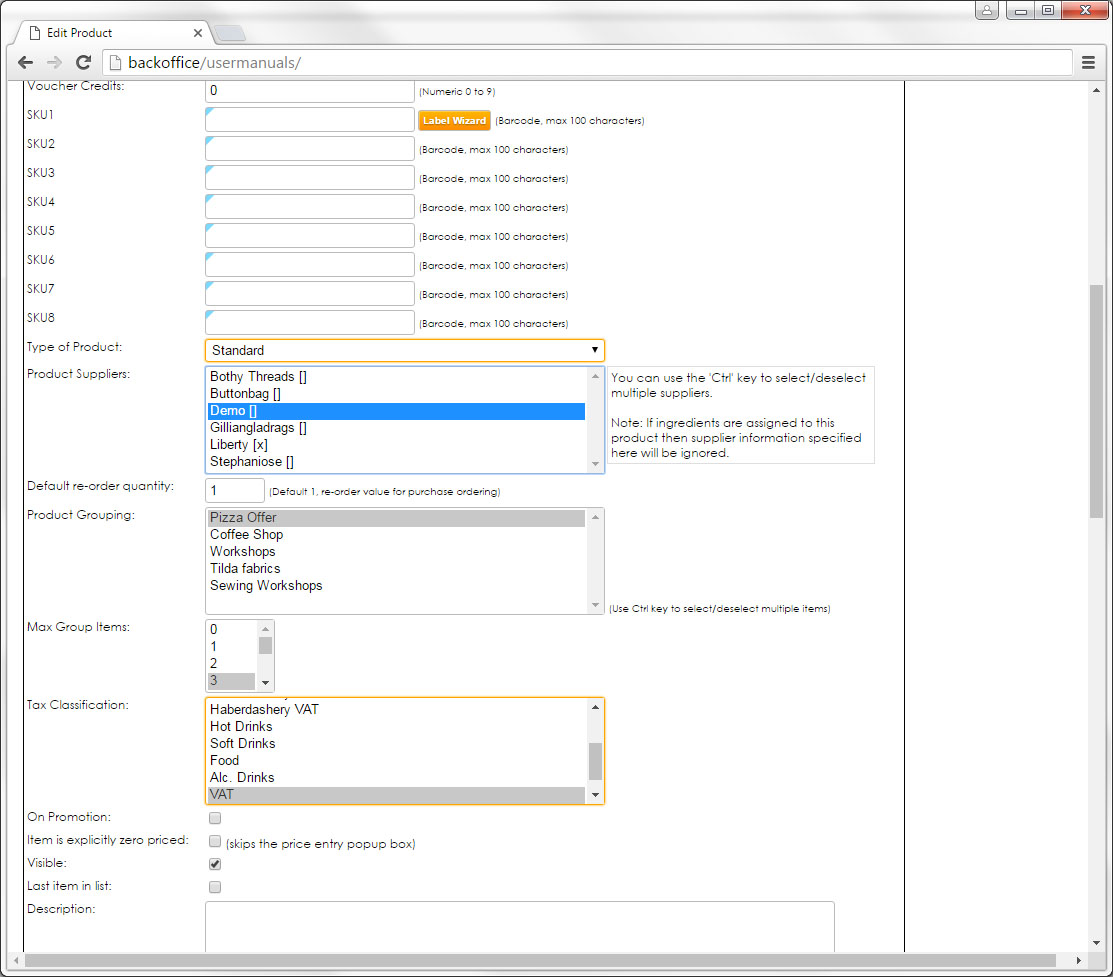Screen dimensions: 1113x977
Task: Select Alc. Drinks tax classification
Action: click(396, 777)
